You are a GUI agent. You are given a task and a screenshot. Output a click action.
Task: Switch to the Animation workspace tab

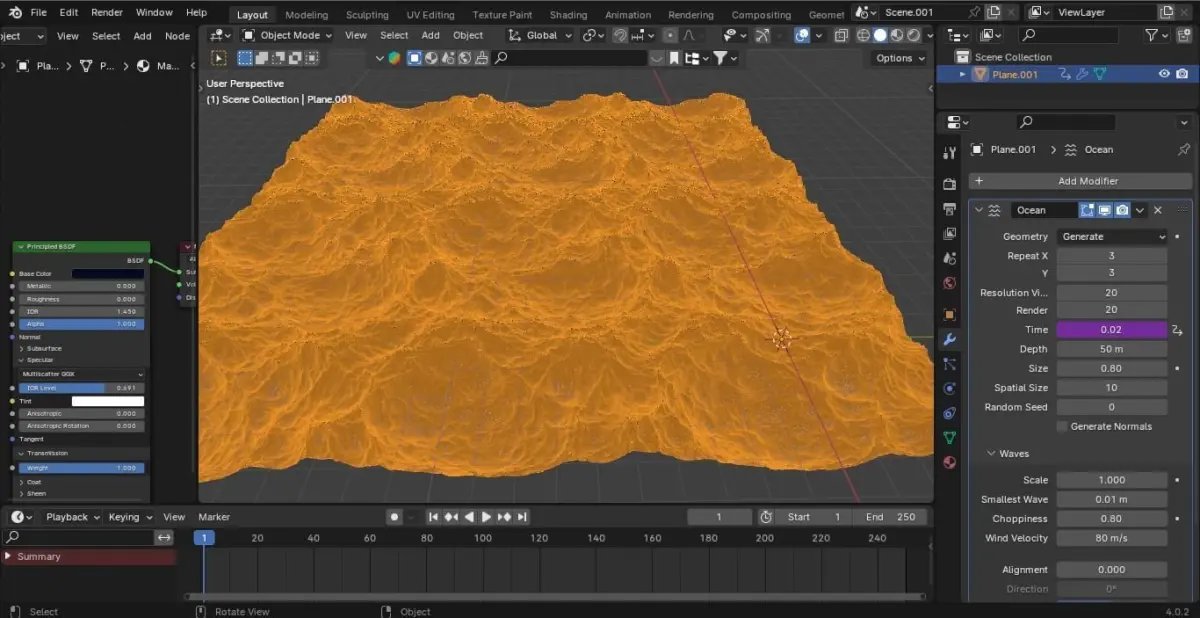(628, 15)
